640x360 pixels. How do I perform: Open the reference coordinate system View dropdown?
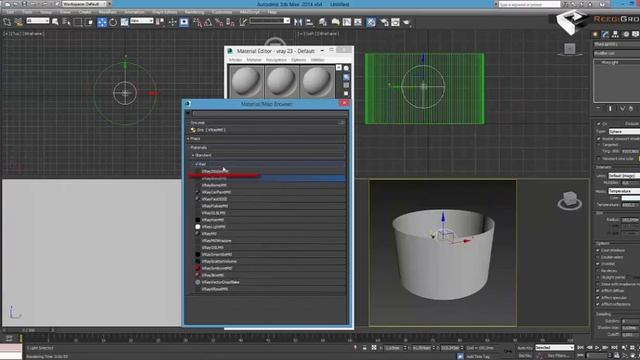(142, 20)
